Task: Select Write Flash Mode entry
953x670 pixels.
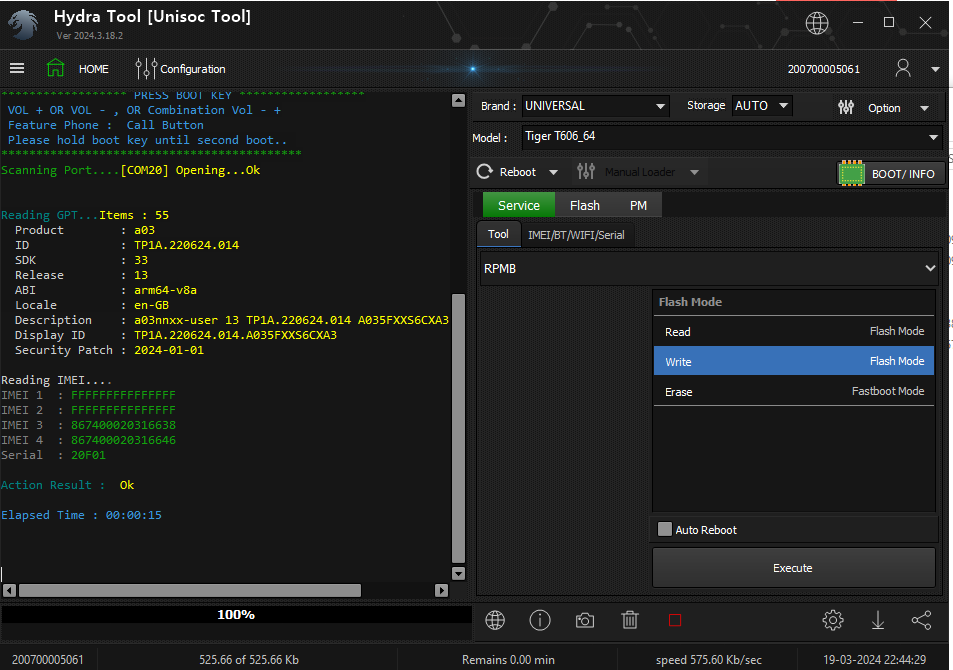Action: [x=794, y=361]
